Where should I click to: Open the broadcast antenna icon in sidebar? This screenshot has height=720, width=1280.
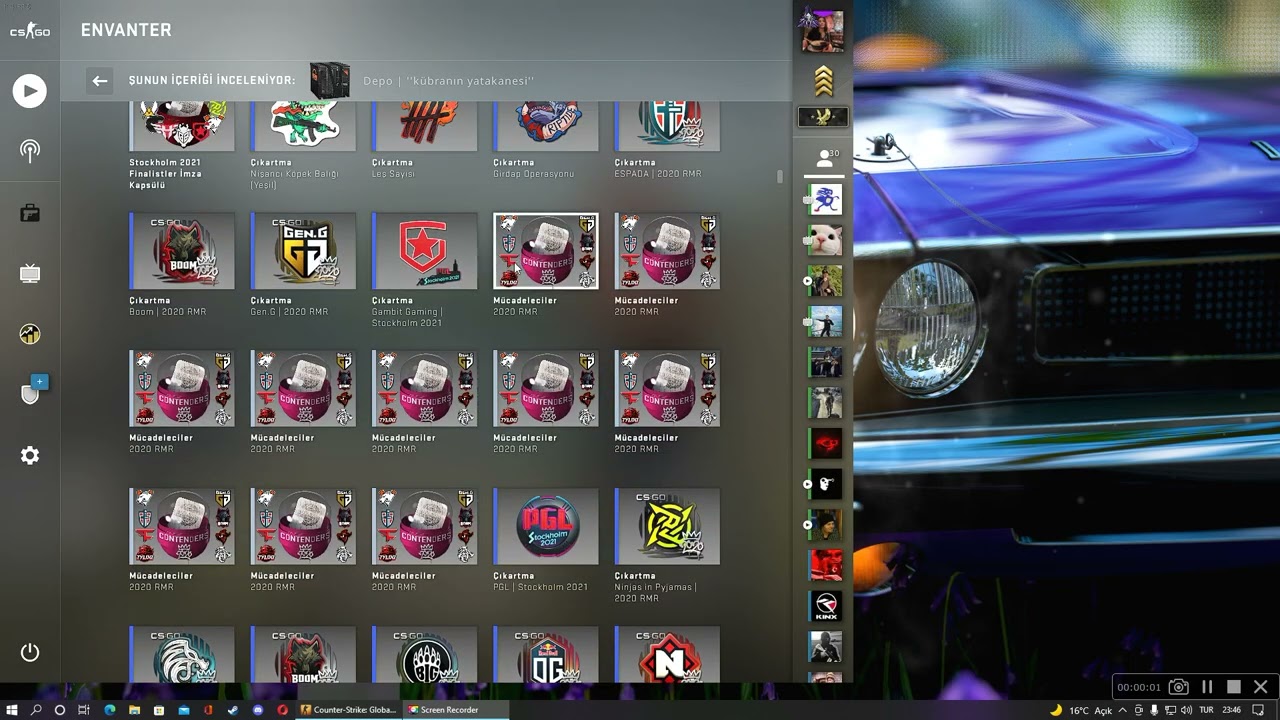coord(30,151)
